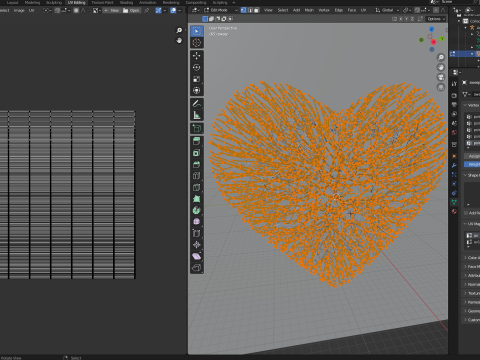This screenshot has width=480, height=360.
Task: Click the red X axis on navigation gizmo
Action: (x=433, y=42)
